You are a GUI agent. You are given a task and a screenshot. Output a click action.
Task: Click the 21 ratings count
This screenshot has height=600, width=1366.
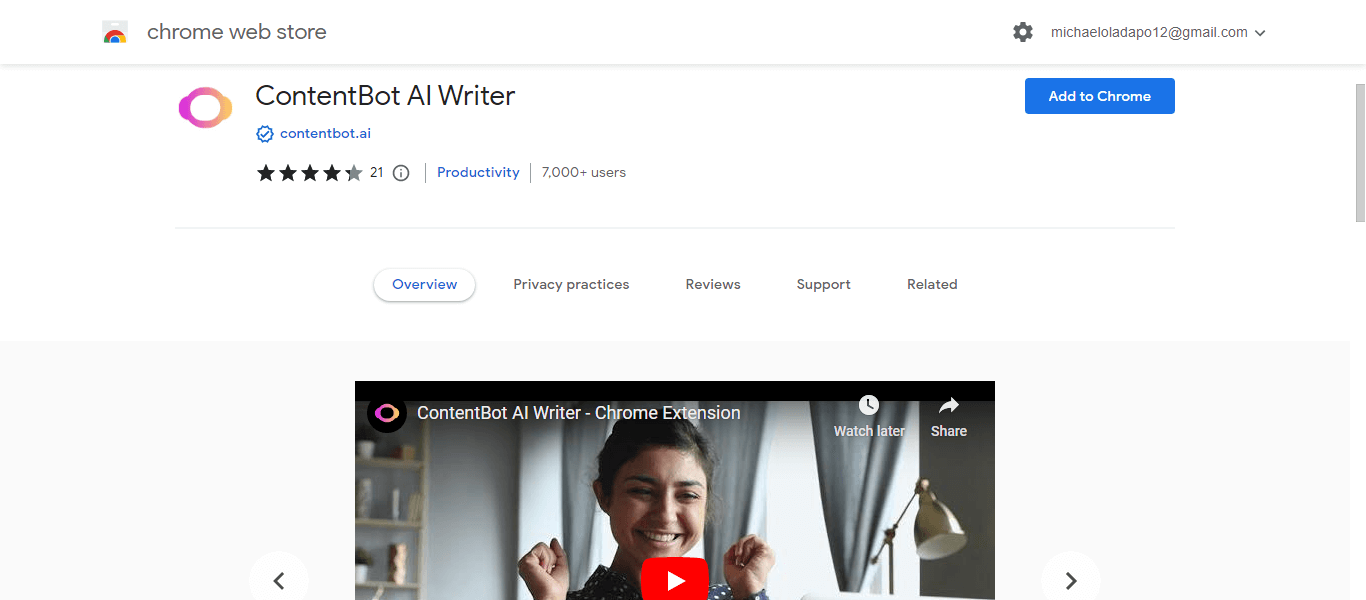(x=377, y=173)
